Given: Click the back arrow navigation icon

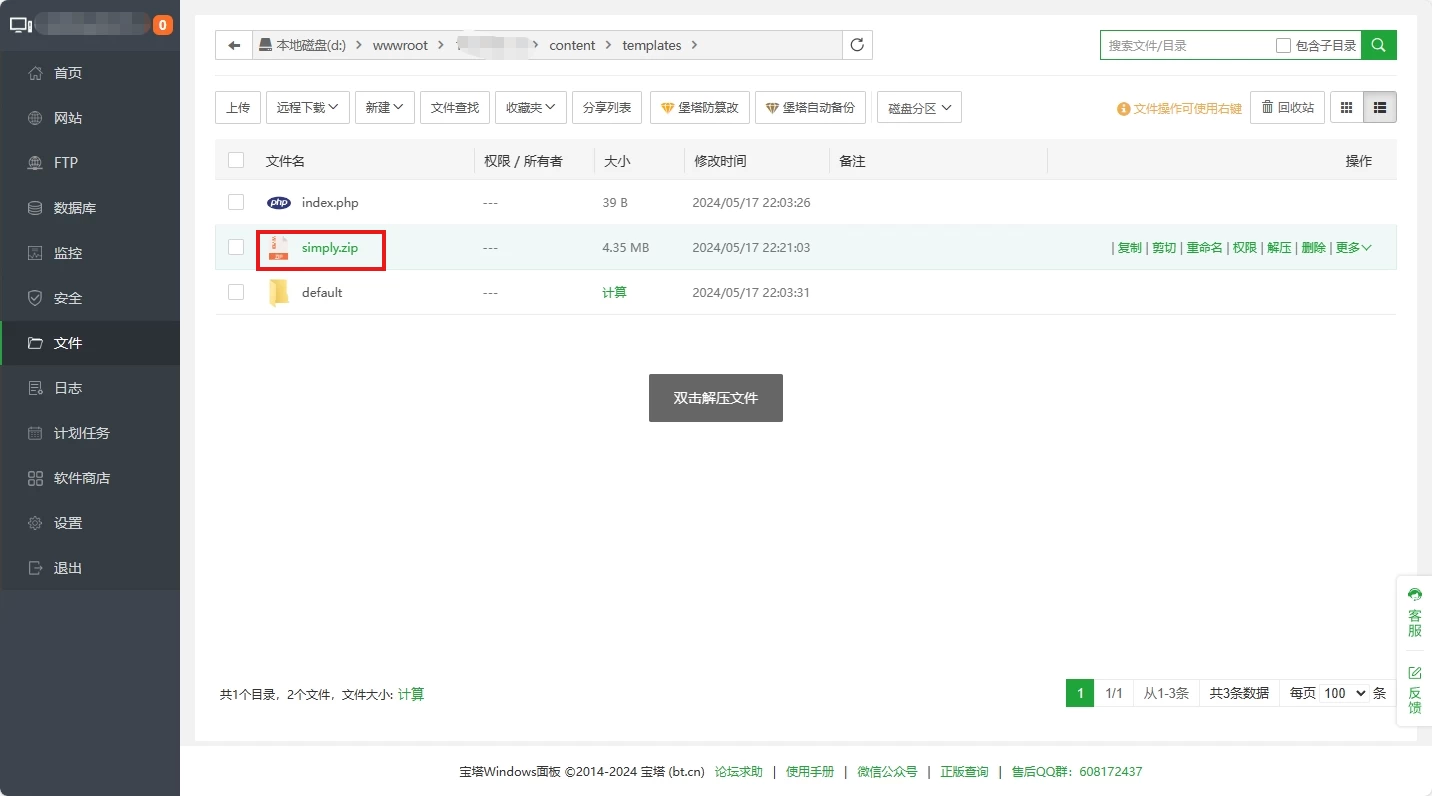Looking at the screenshot, I should click(234, 45).
